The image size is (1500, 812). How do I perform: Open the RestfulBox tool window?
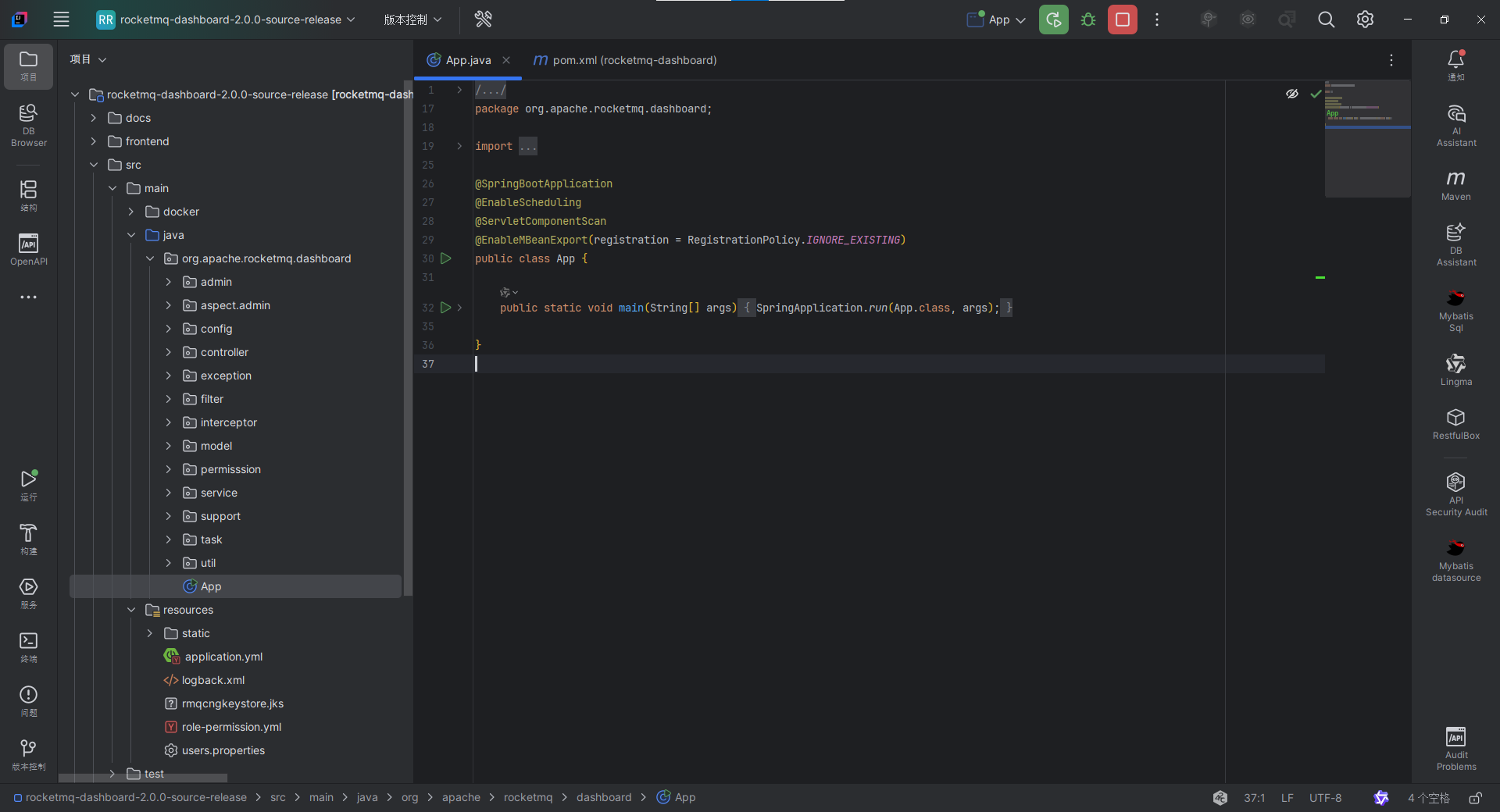[x=1455, y=424]
